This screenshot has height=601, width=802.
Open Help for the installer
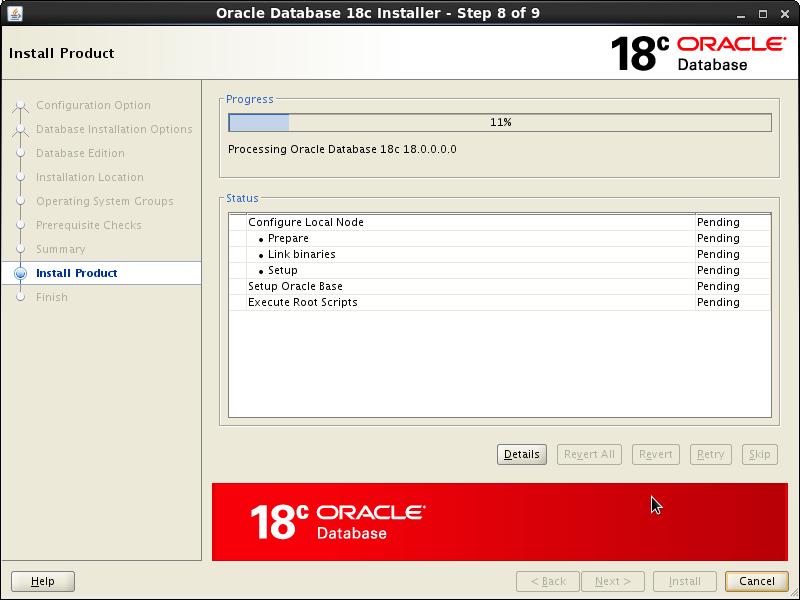(43, 581)
